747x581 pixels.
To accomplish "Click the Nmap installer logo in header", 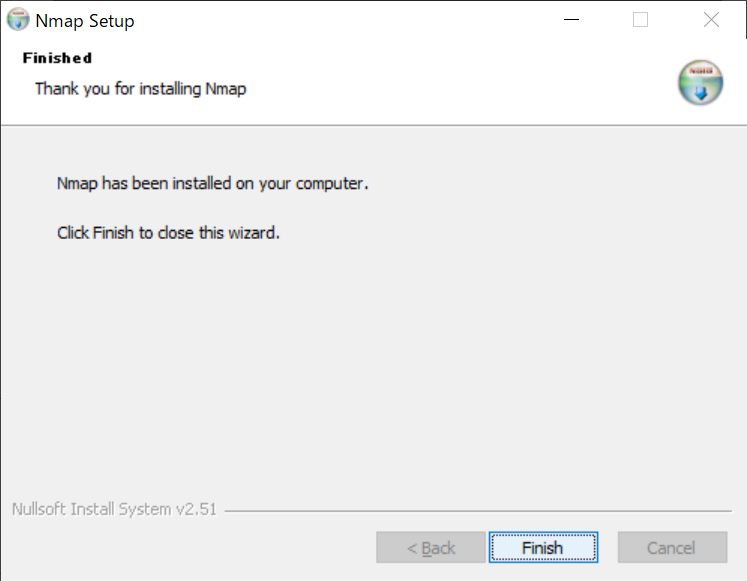I will click(700, 83).
